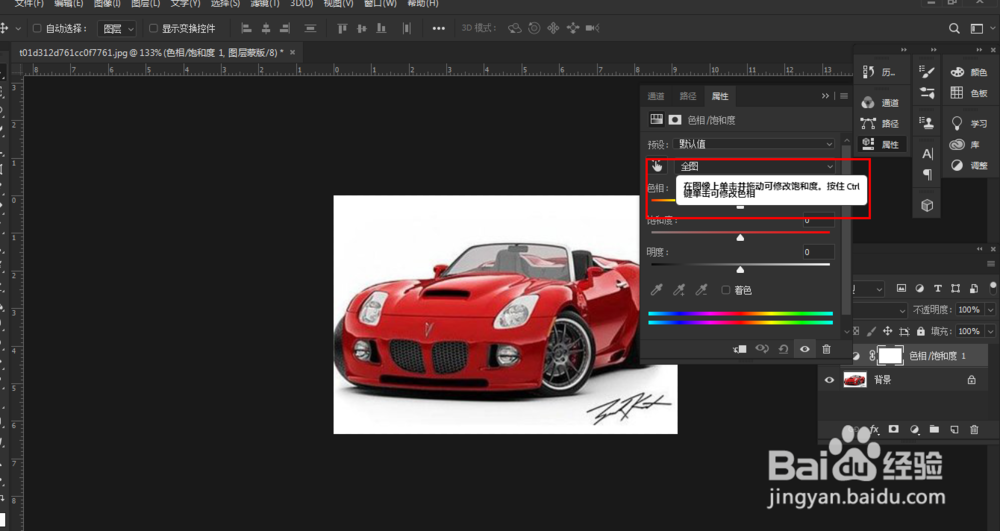Open the 预设 默认值 dropdown
The height and width of the screenshot is (531, 1000).
click(754, 143)
